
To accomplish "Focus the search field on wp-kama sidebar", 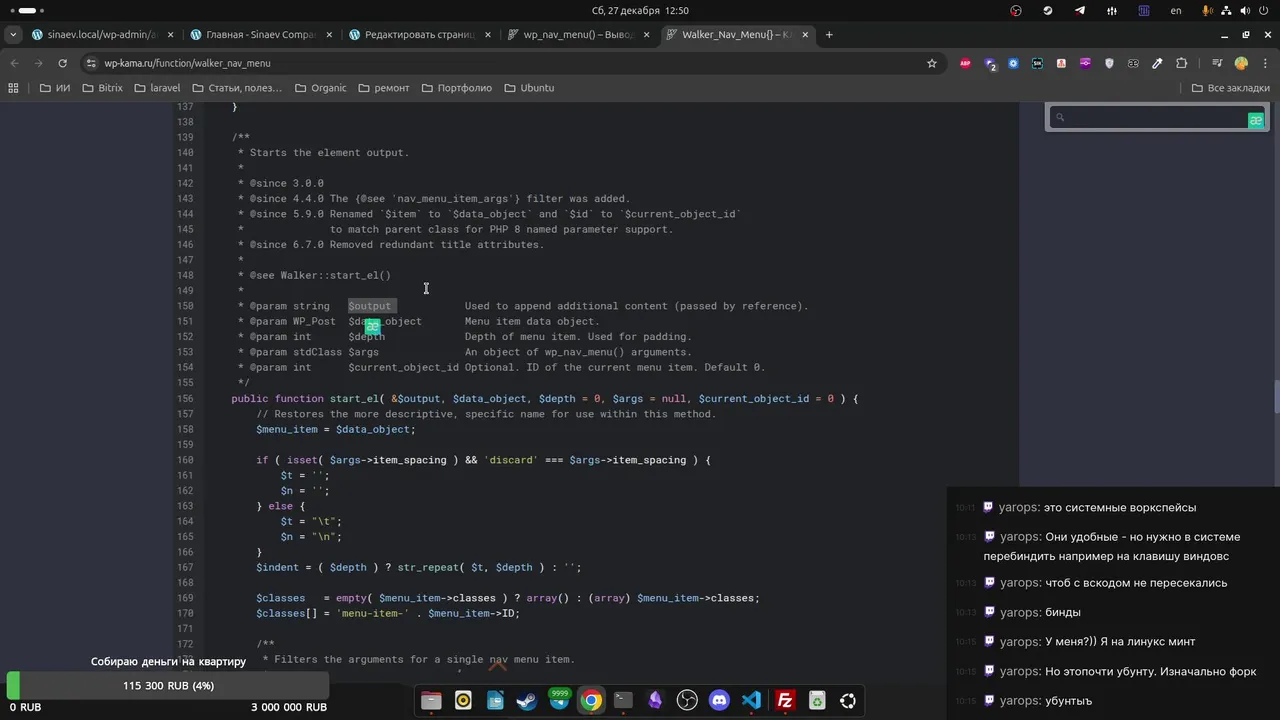I will [1157, 118].
